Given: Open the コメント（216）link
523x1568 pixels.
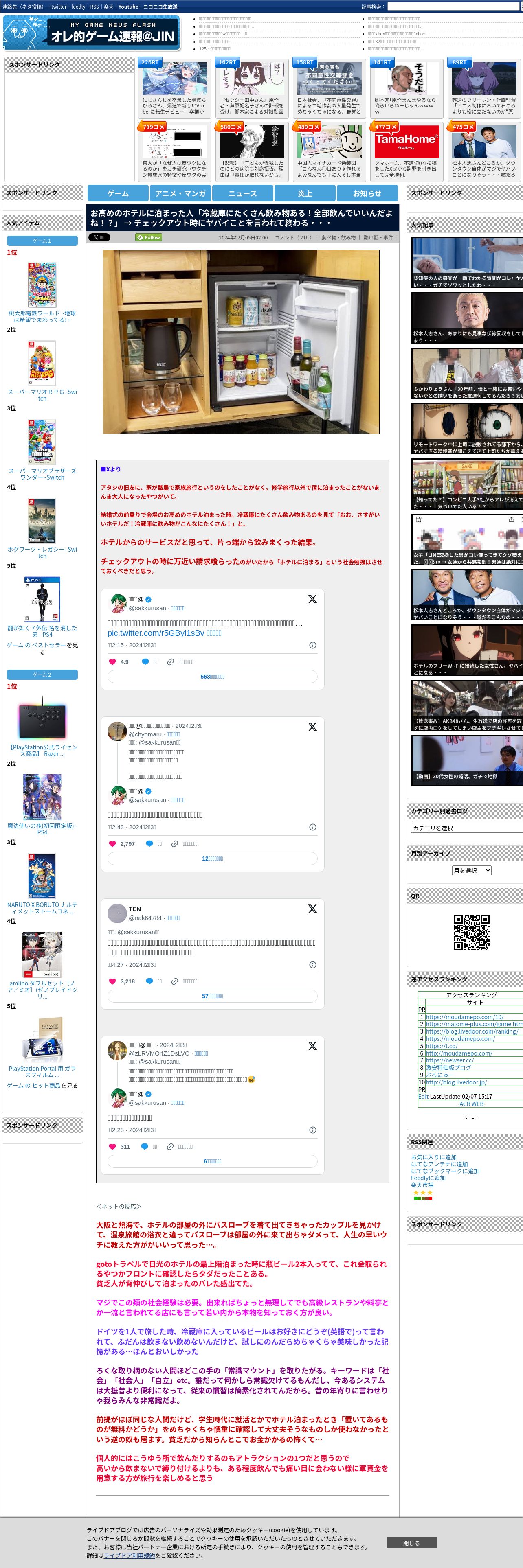Looking at the screenshot, I should pos(293,237).
